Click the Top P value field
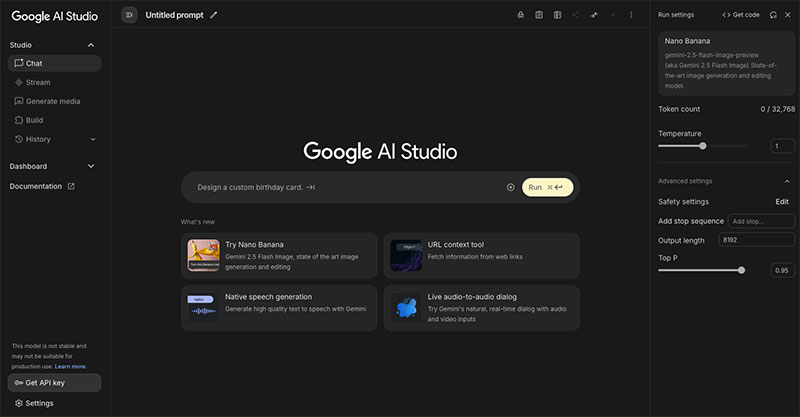The height and width of the screenshot is (417, 800). point(783,270)
